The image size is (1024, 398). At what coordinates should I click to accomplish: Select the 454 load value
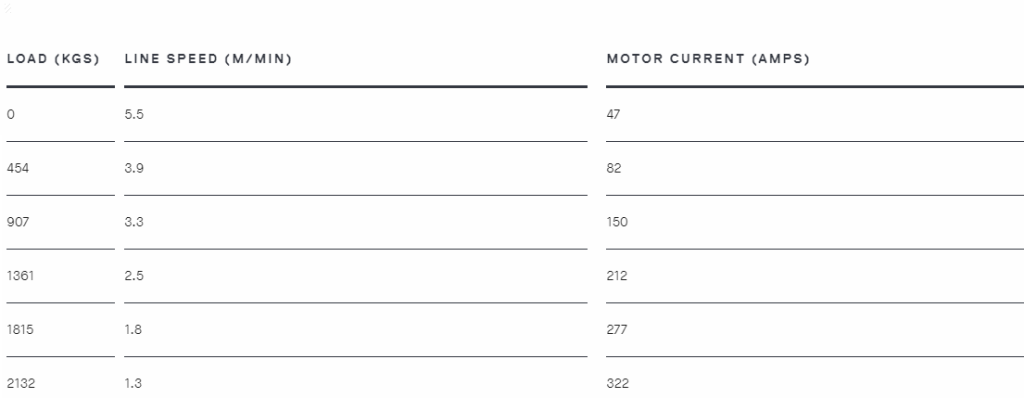18,168
